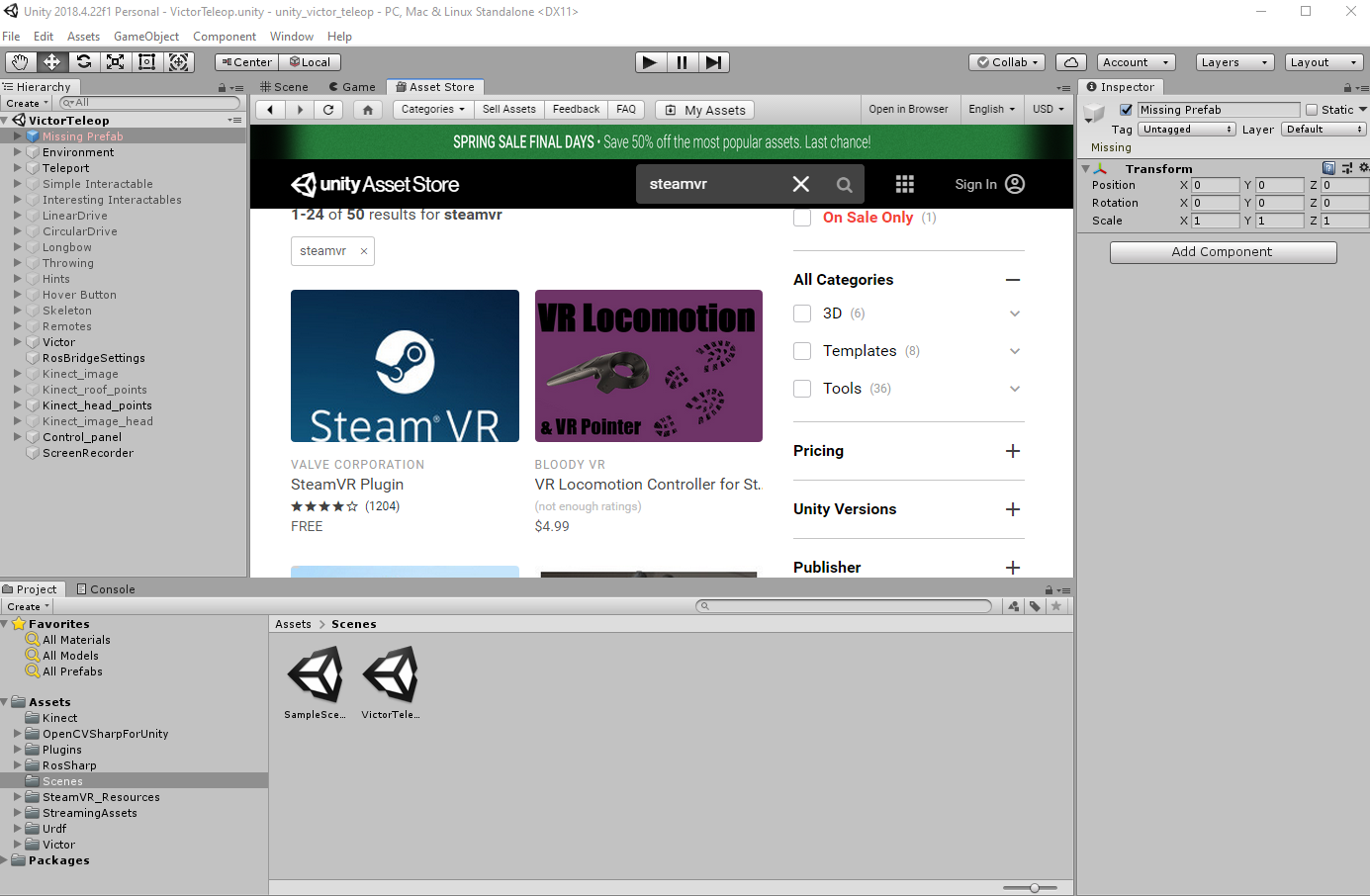Reload the Asset Store page
The width and height of the screenshot is (1370, 896).
[328, 110]
